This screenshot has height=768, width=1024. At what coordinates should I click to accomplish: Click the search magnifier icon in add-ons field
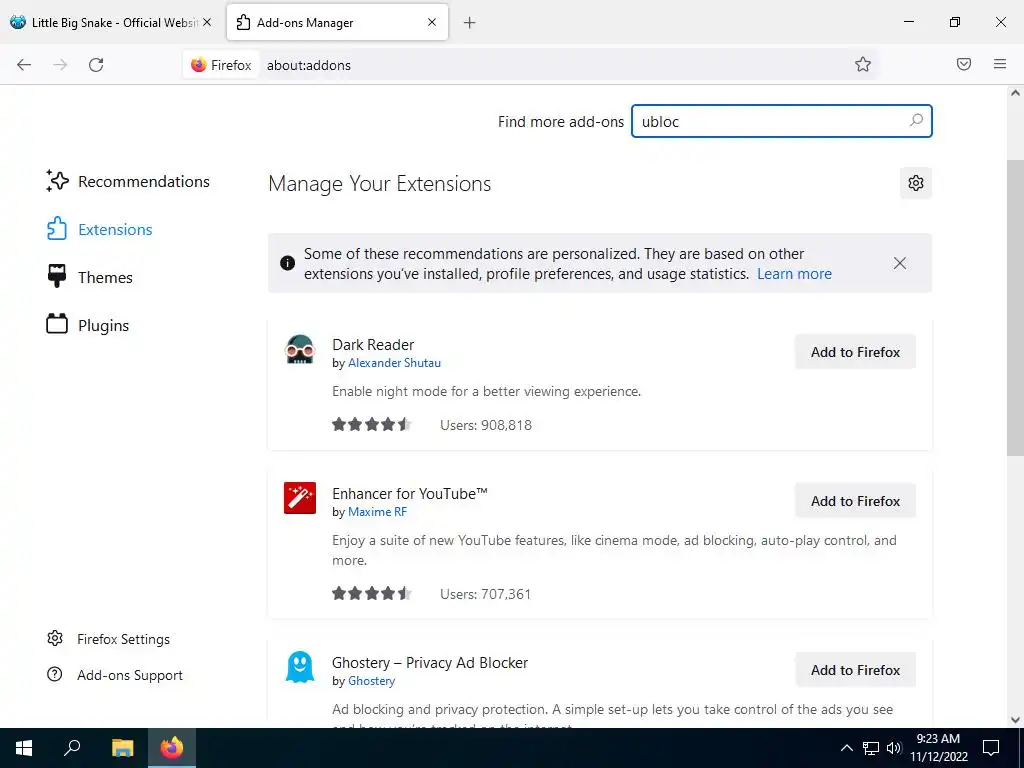coord(916,121)
